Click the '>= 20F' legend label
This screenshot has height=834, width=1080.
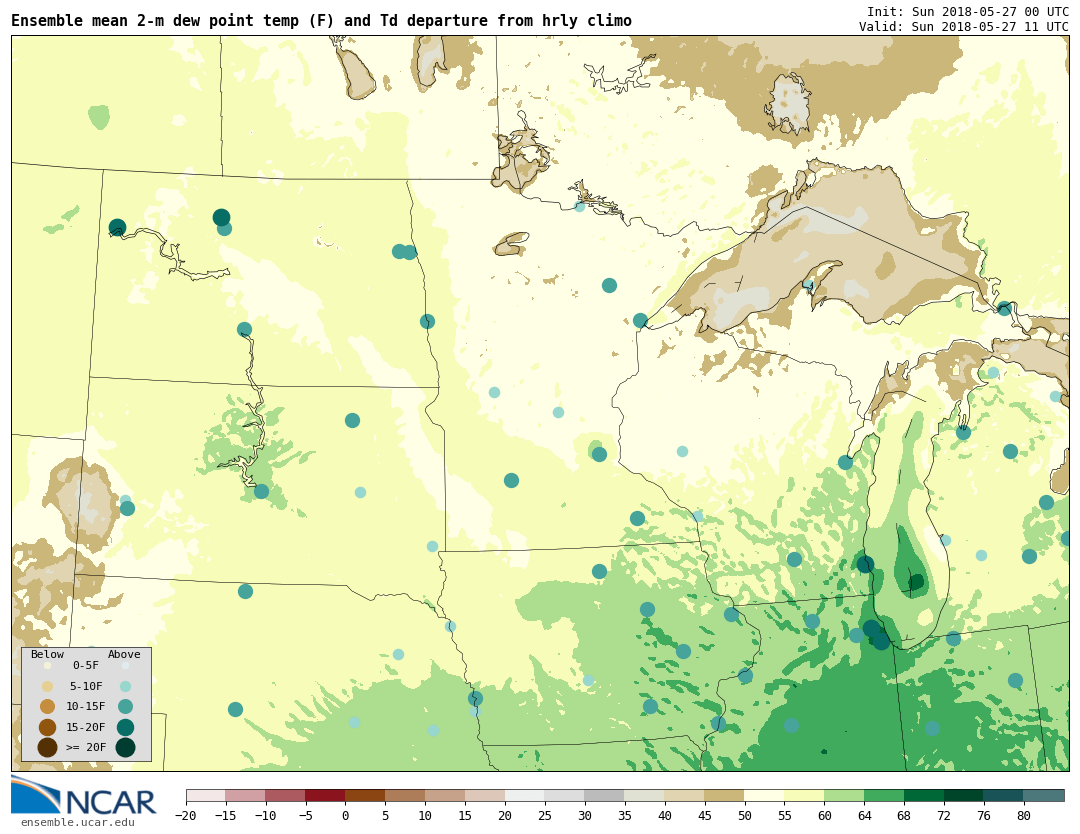(x=86, y=747)
